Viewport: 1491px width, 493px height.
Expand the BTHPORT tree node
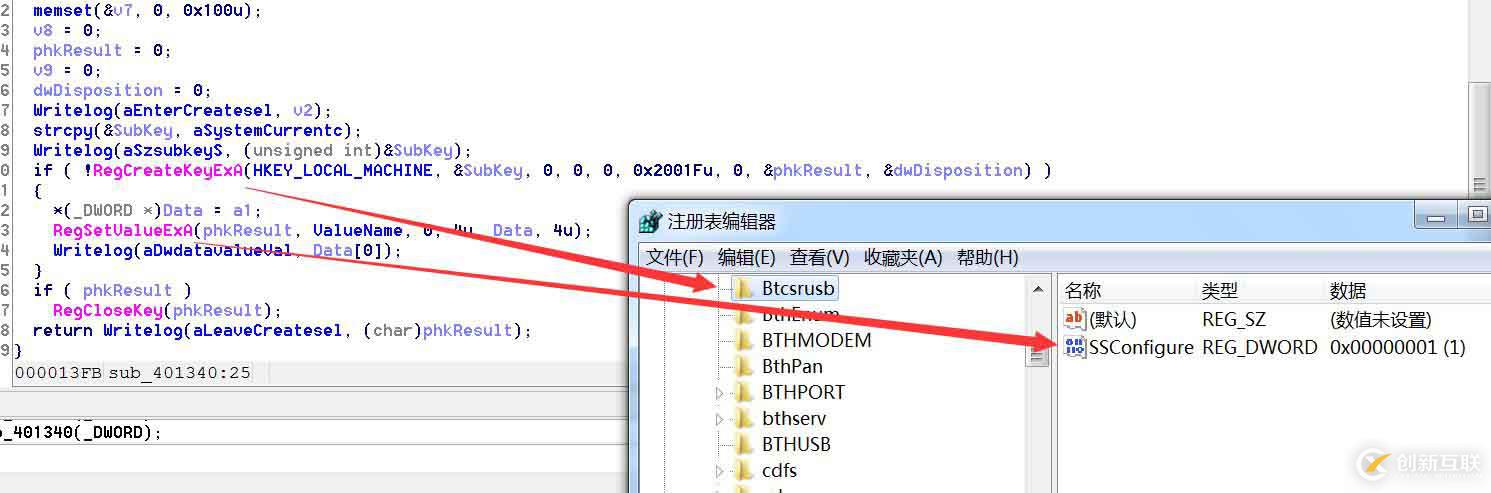[x=720, y=393]
